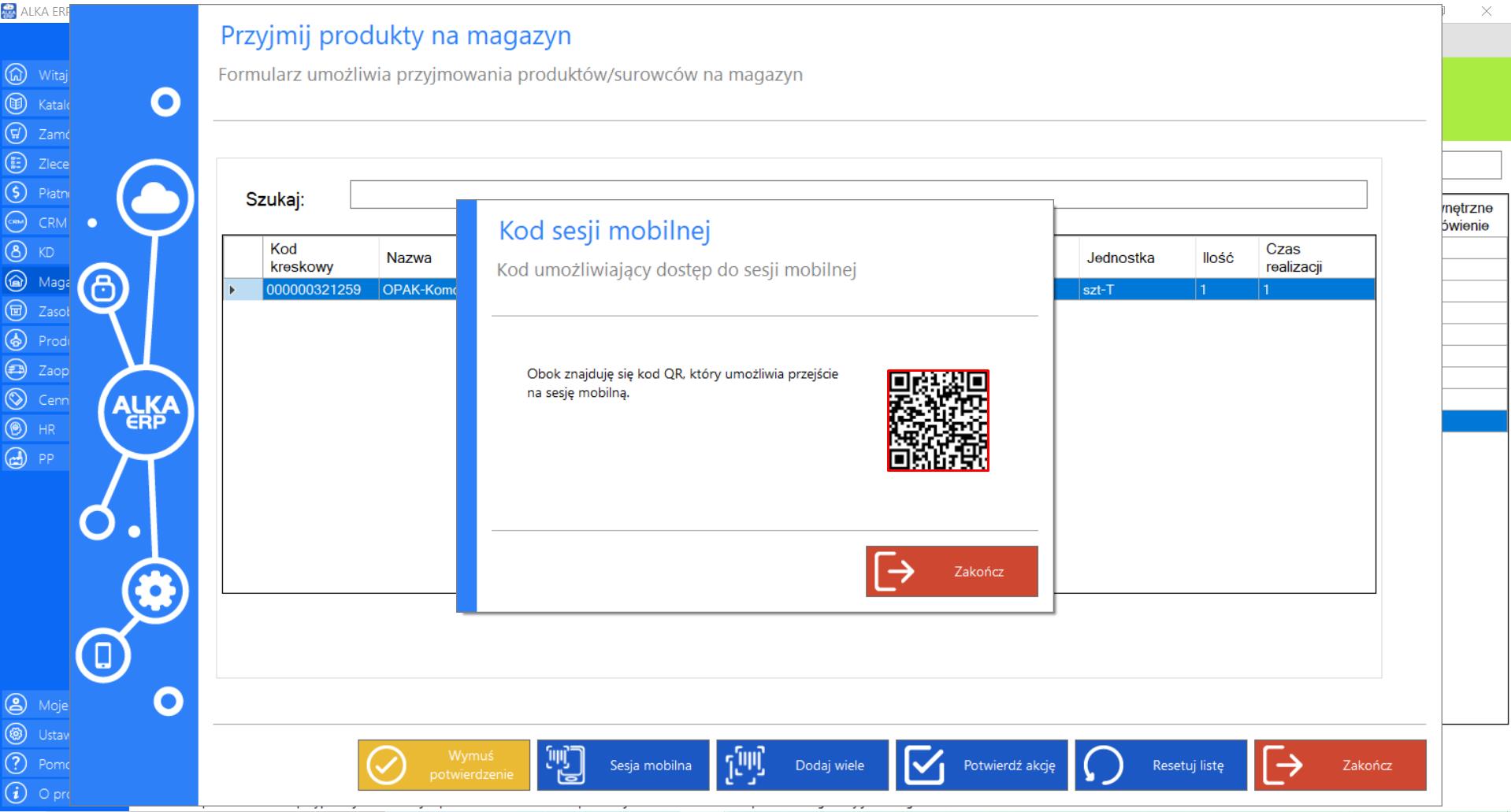1511x812 pixels.
Task: Select the Magazyn warehouse icon in sidebar
Action: (x=16, y=281)
